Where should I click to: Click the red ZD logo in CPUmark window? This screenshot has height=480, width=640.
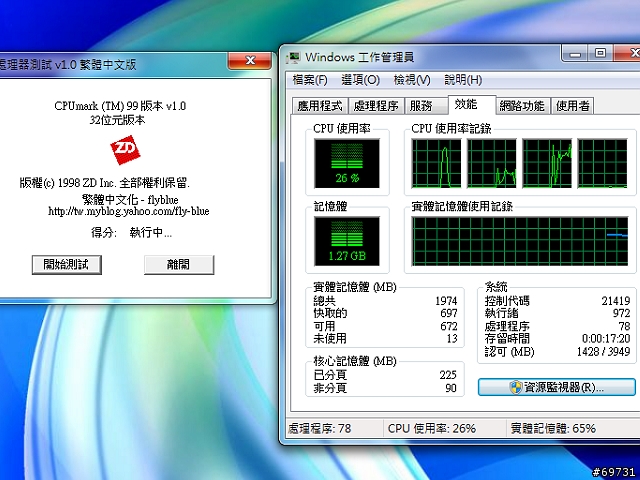(x=125, y=150)
